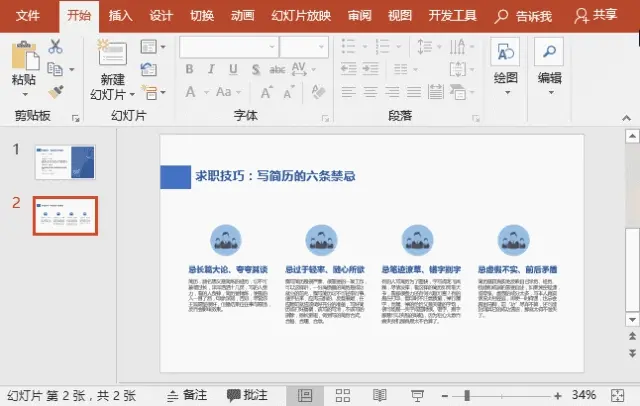Screen dimensions: 640x406
Task: Toggle Underline formatting
Action: point(233,69)
